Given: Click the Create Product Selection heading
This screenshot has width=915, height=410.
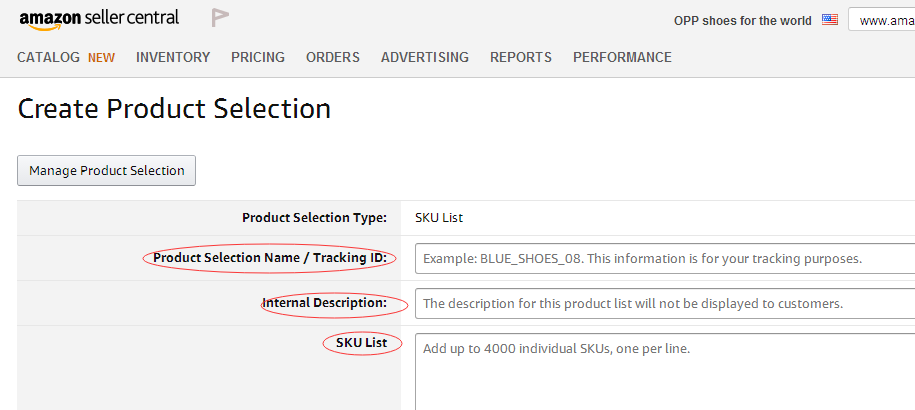Looking at the screenshot, I should coord(174,108).
